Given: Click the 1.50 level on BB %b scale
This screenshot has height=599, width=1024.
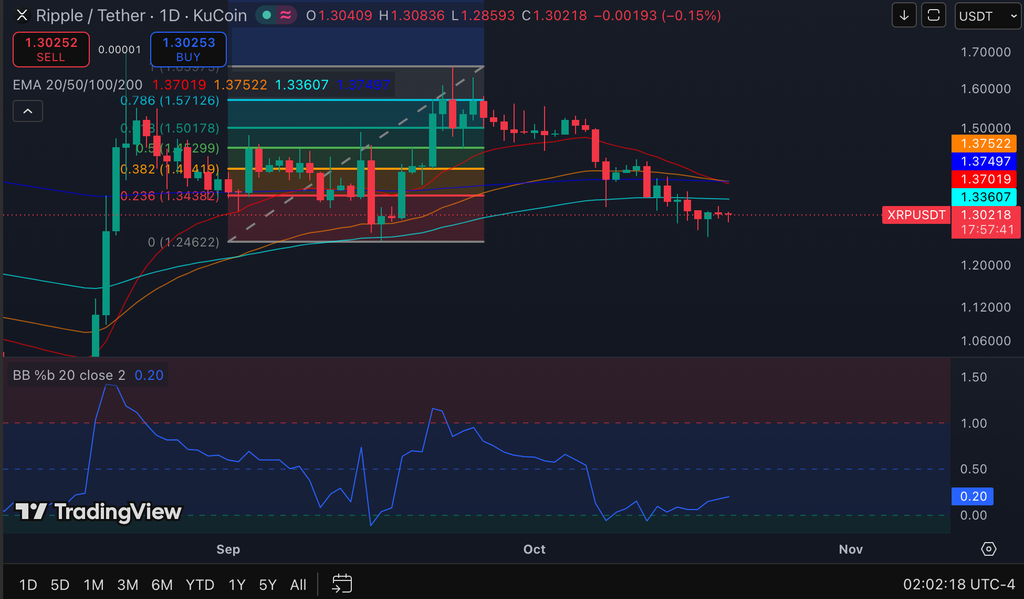Looking at the screenshot, I should tap(974, 378).
